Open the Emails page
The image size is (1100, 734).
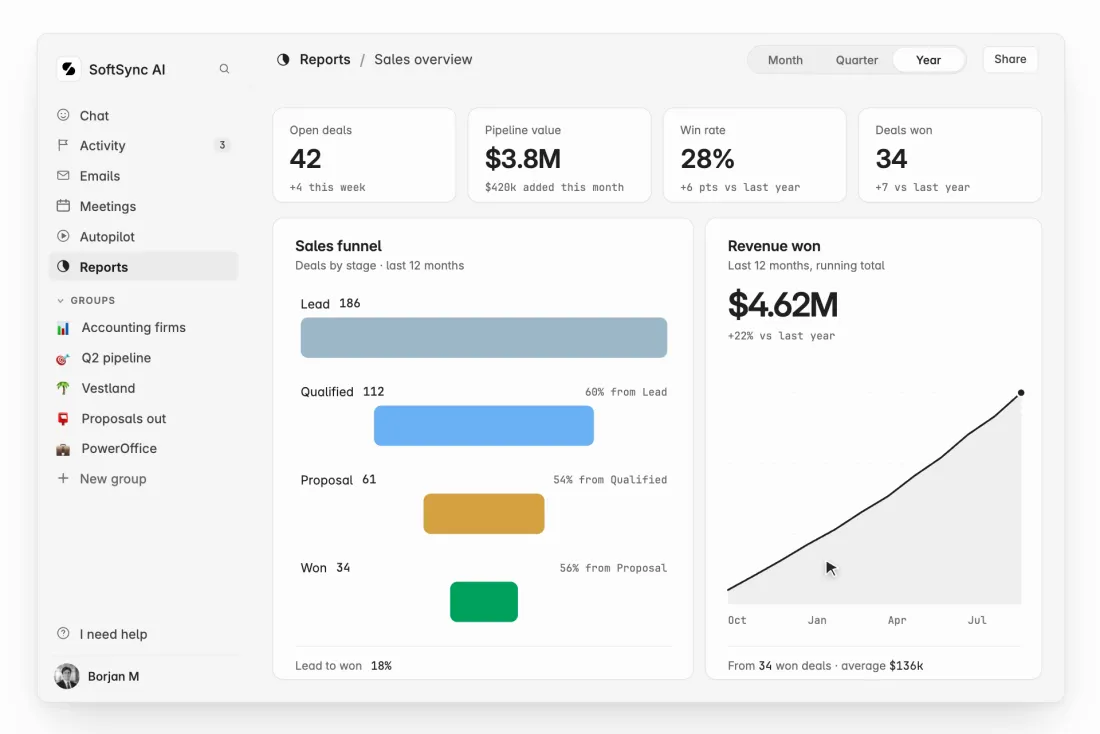pyautogui.click(x=144, y=175)
